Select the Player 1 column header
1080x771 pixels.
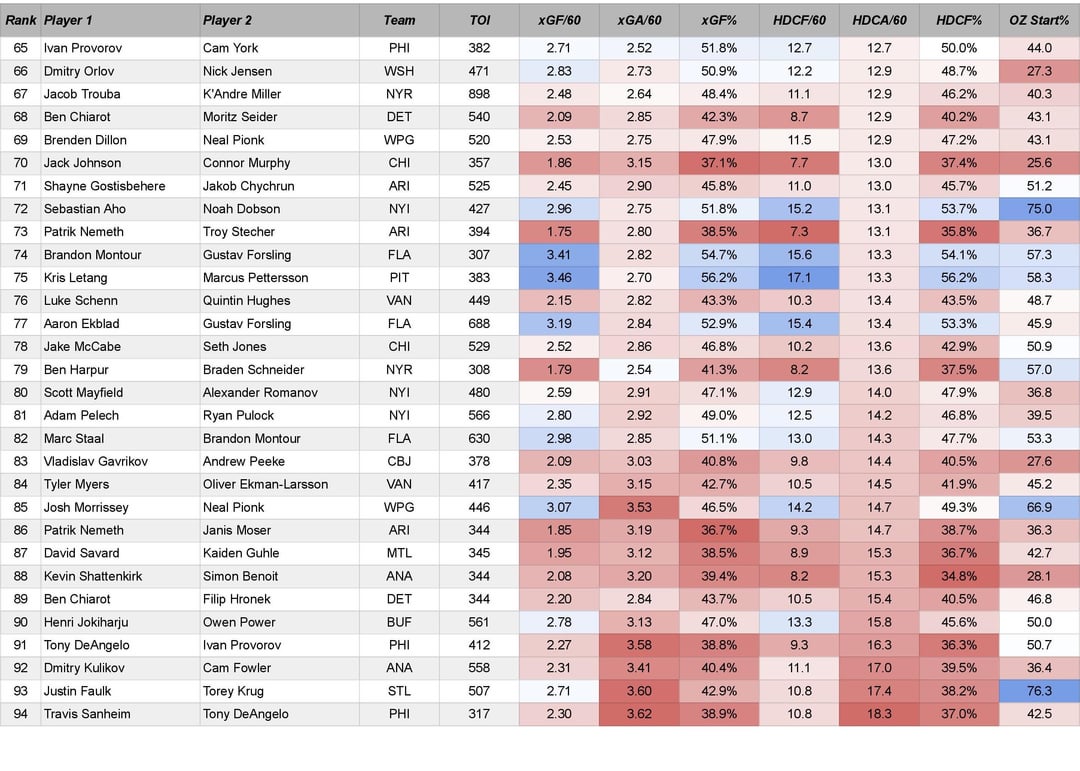click(x=68, y=20)
